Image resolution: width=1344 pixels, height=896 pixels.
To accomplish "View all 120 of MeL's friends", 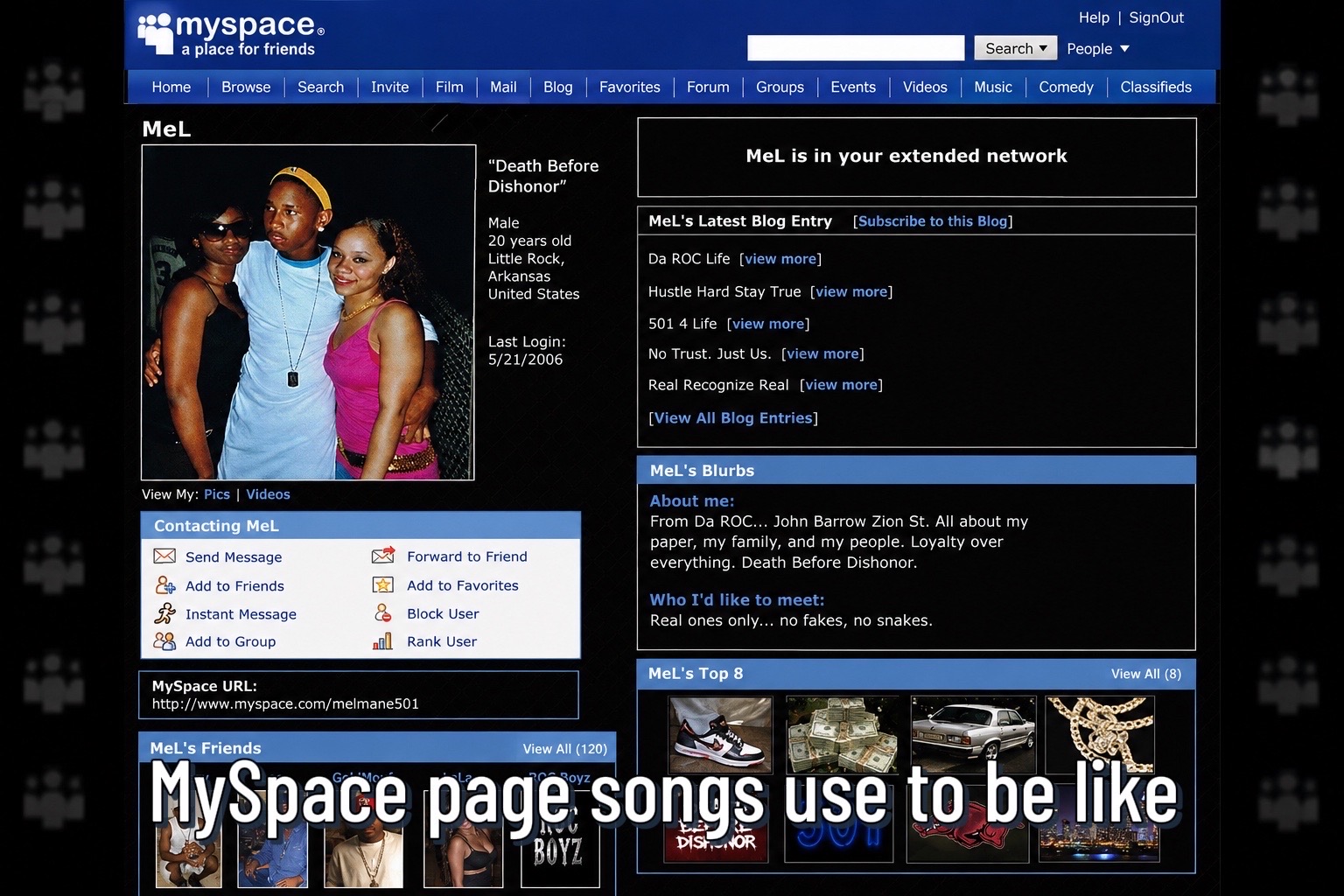I will pyautogui.click(x=564, y=749).
